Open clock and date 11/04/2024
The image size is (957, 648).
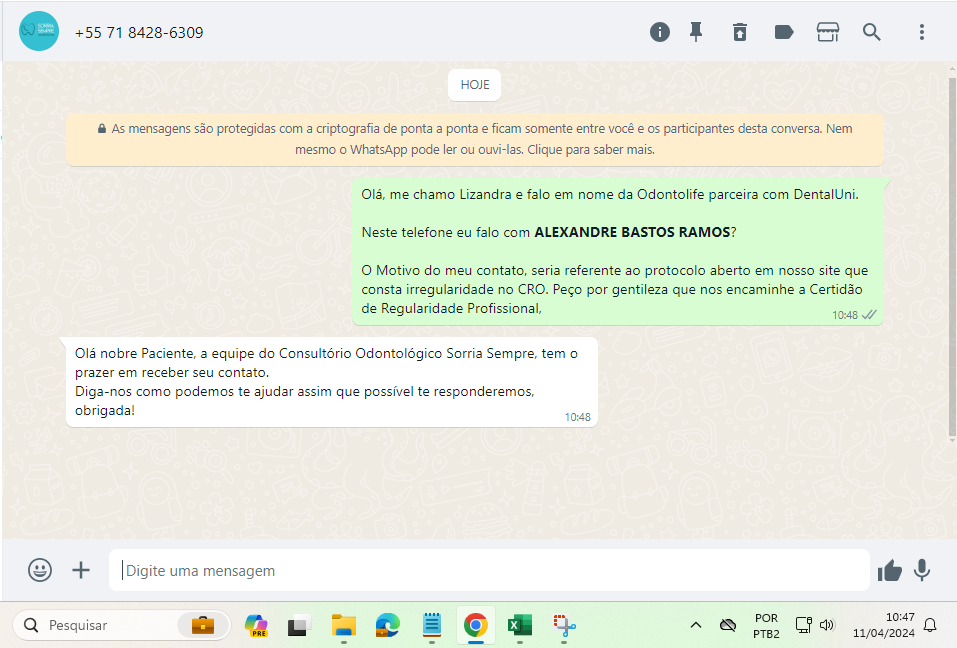884,625
